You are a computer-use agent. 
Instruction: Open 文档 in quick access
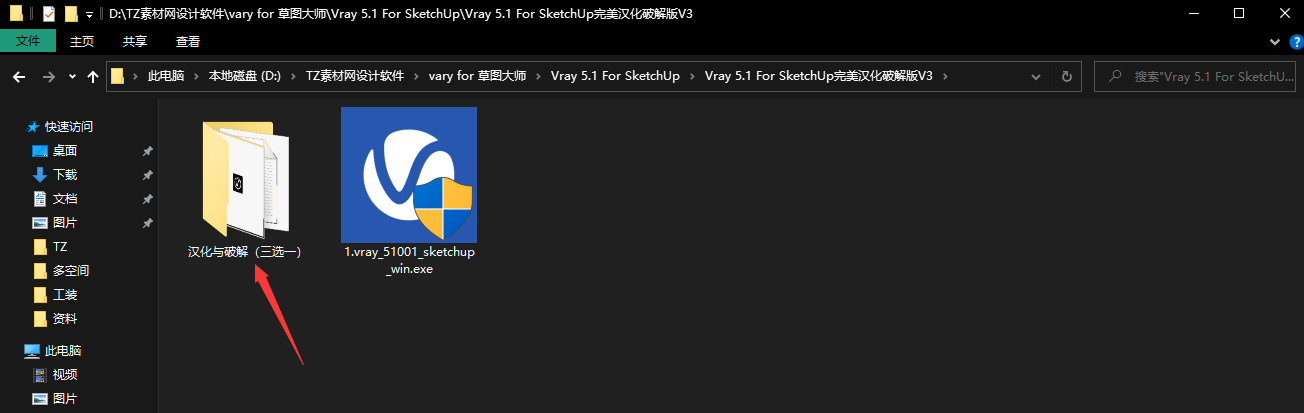click(x=65, y=199)
